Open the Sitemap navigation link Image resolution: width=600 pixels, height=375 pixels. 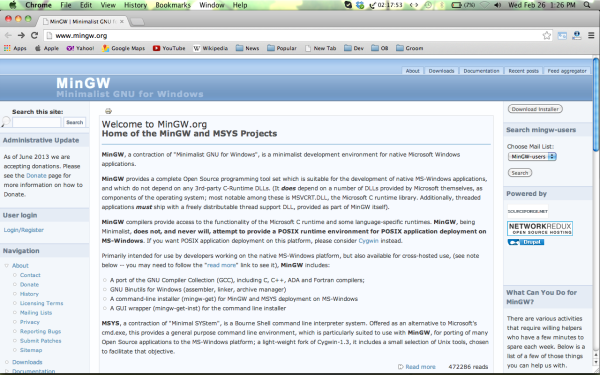pos(31,350)
